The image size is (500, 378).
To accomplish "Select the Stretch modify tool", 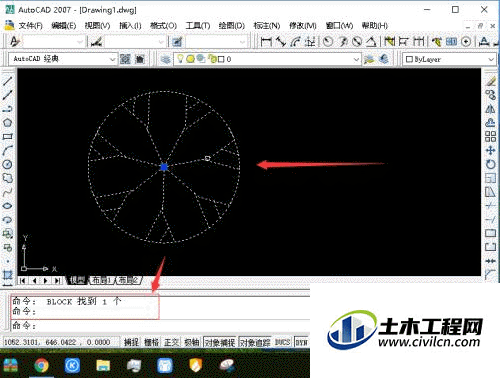I will pyautogui.click(x=490, y=192).
